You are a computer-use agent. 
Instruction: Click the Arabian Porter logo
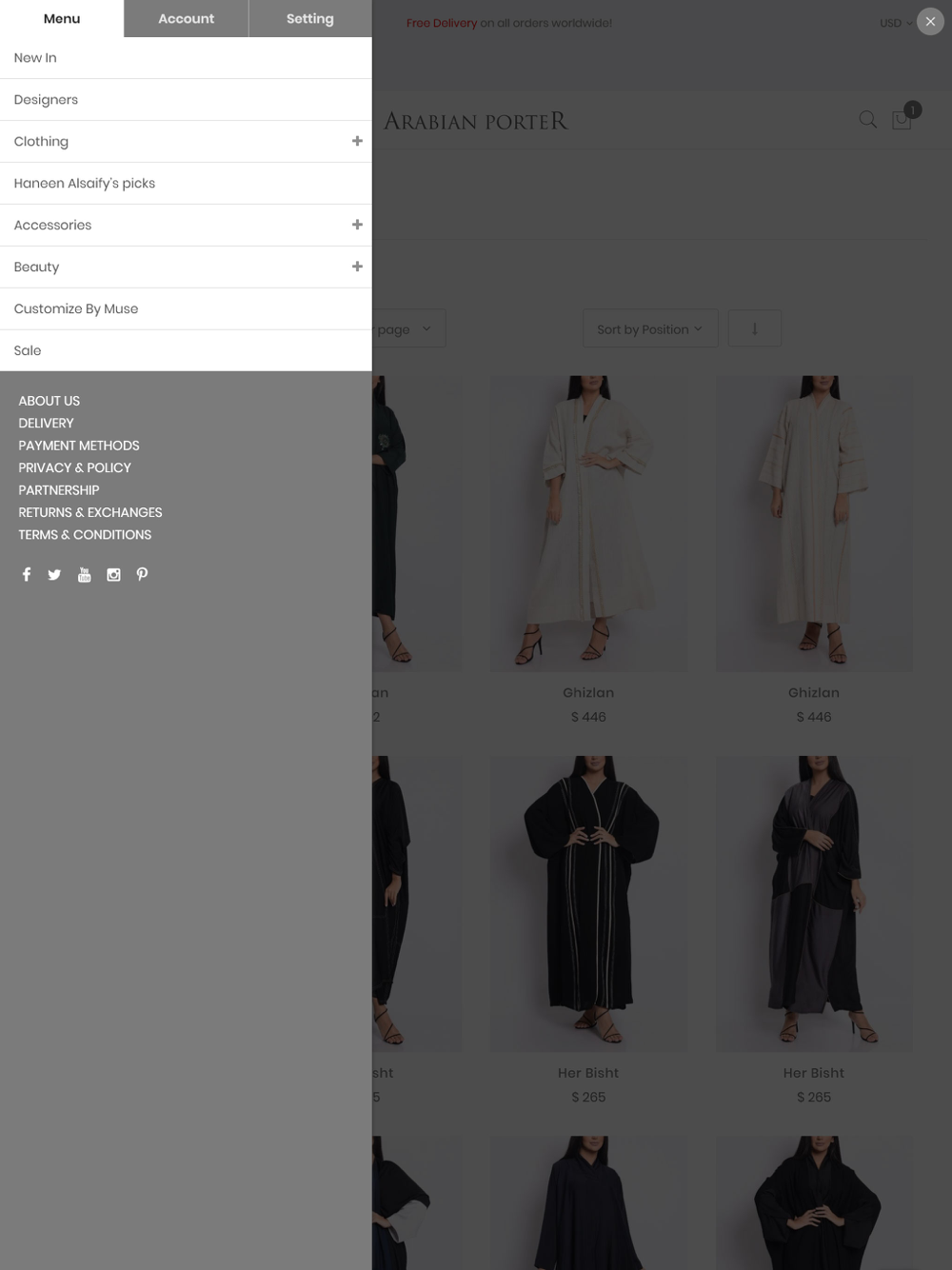tap(476, 121)
